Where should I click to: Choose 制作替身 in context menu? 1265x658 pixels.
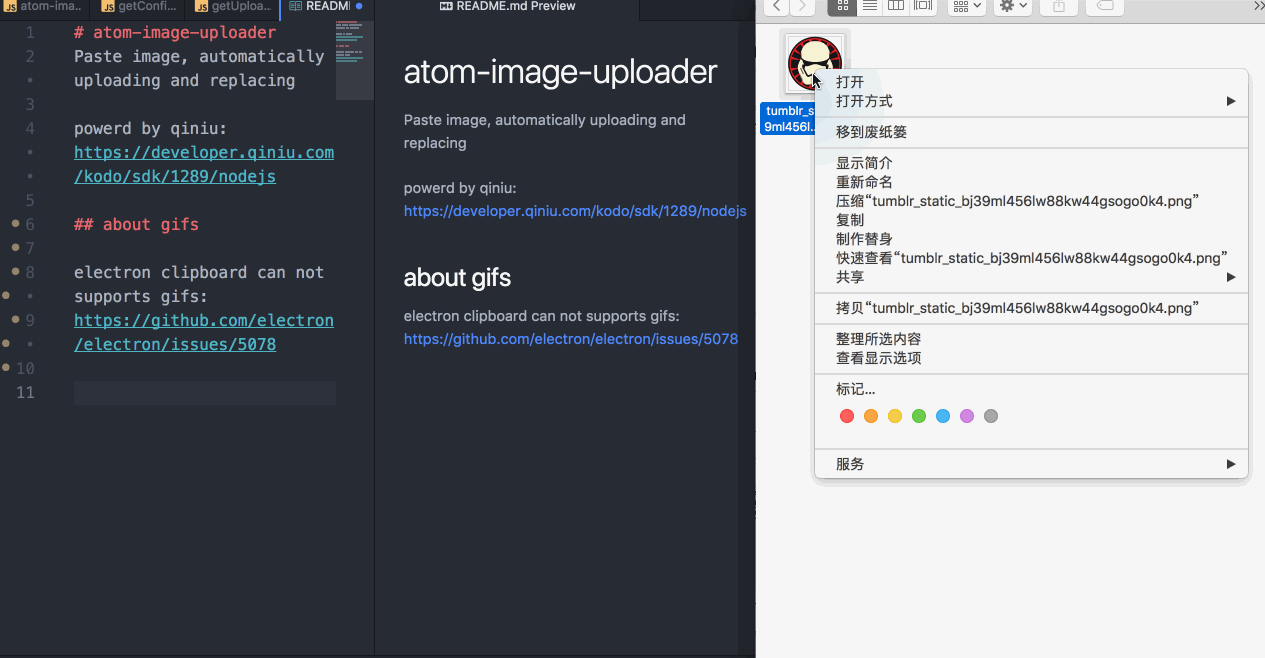tap(1032, 239)
